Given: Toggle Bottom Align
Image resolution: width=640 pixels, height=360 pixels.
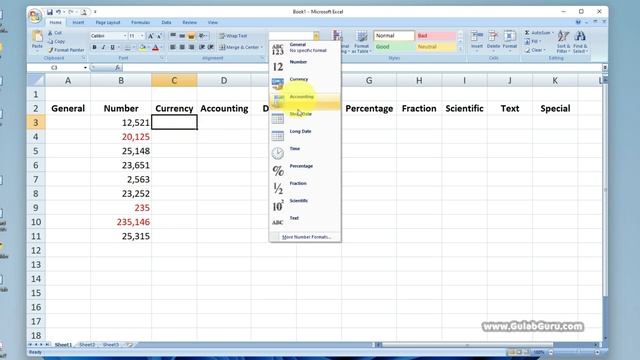Looking at the screenshot, I should [191, 36].
